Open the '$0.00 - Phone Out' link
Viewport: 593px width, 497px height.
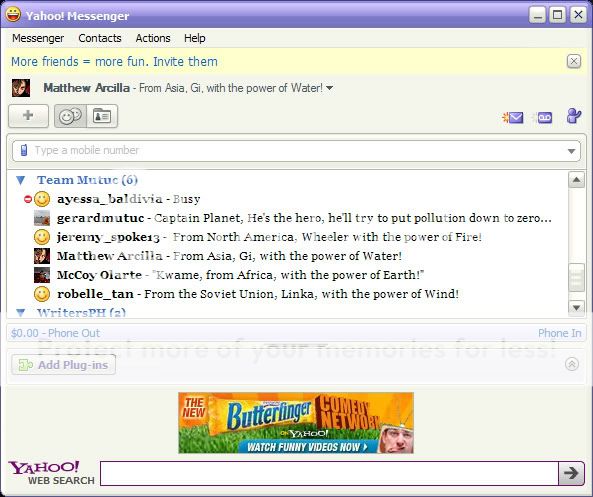(x=55, y=333)
